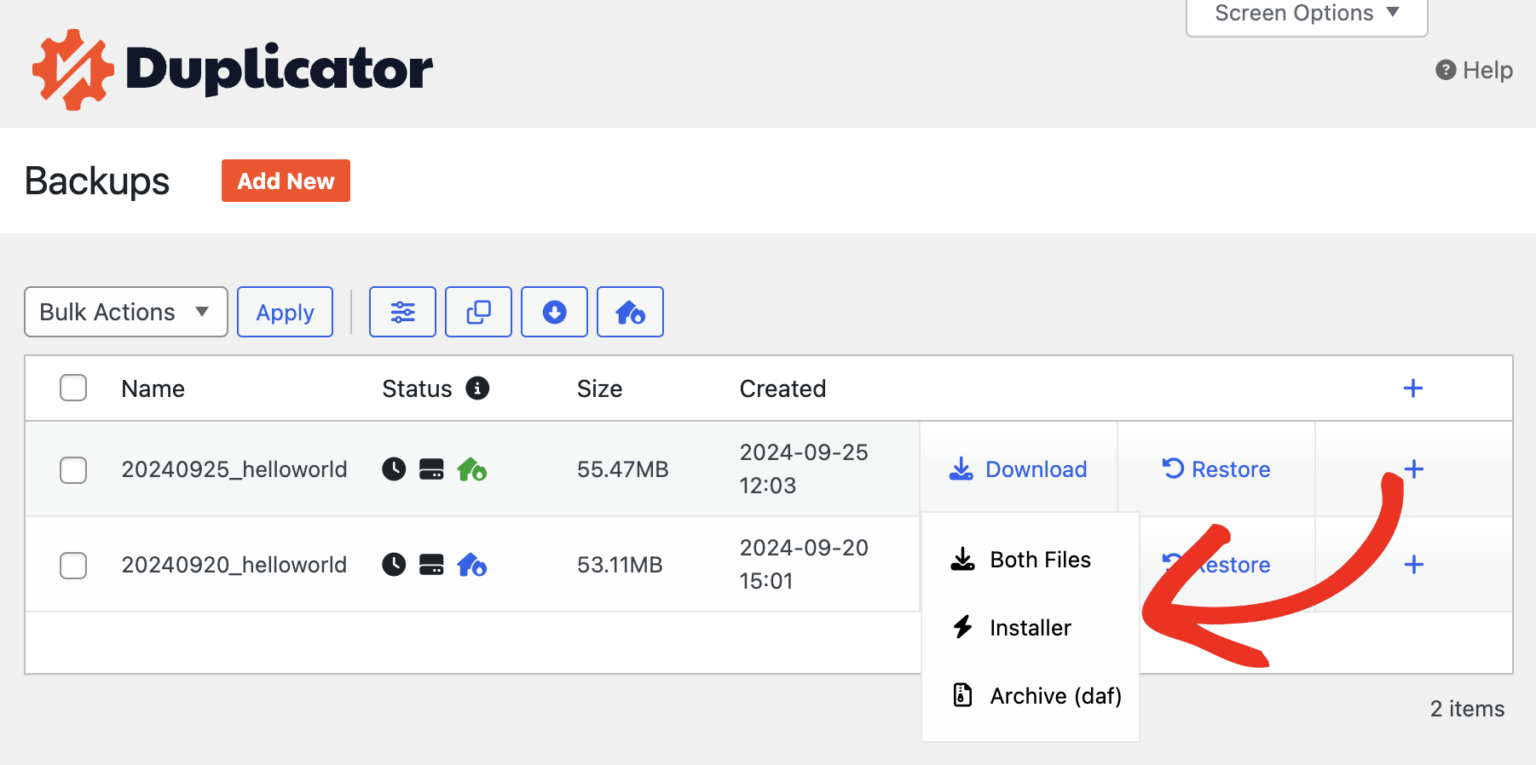Open the Bulk Actions dropdown
Viewport: 1536px width, 765px height.
[125, 312]
